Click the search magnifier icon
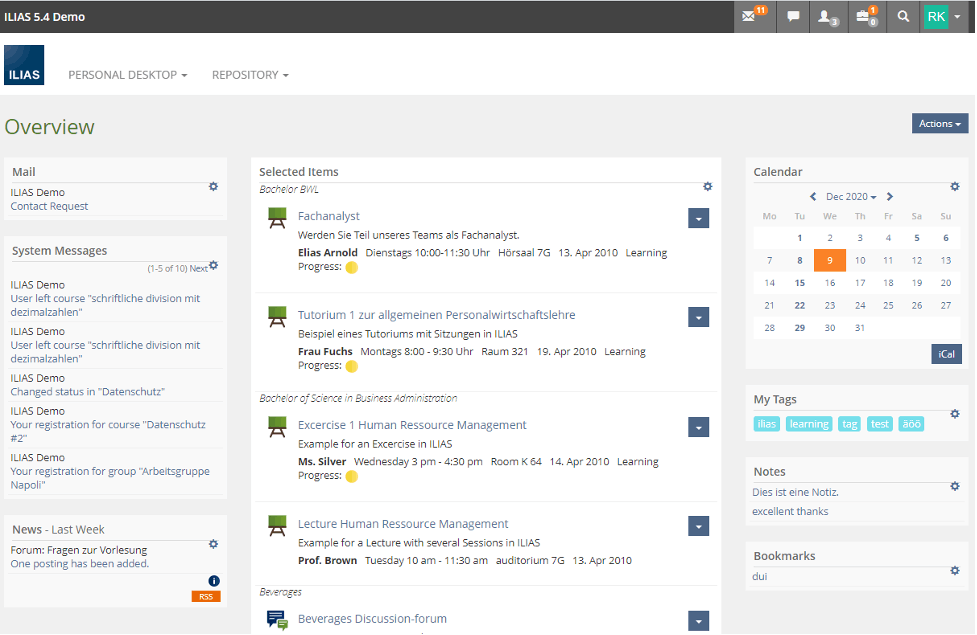Image resolution: width=977 pixels, height=635 pixels. [x=903, y=16]
